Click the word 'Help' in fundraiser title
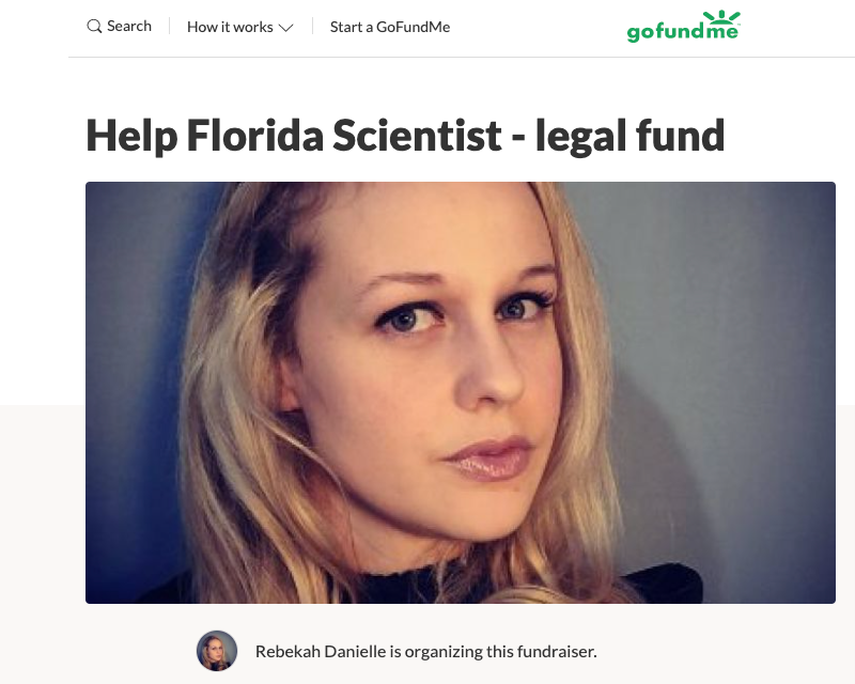Screen dimensions: 855x684 [132, 136]
